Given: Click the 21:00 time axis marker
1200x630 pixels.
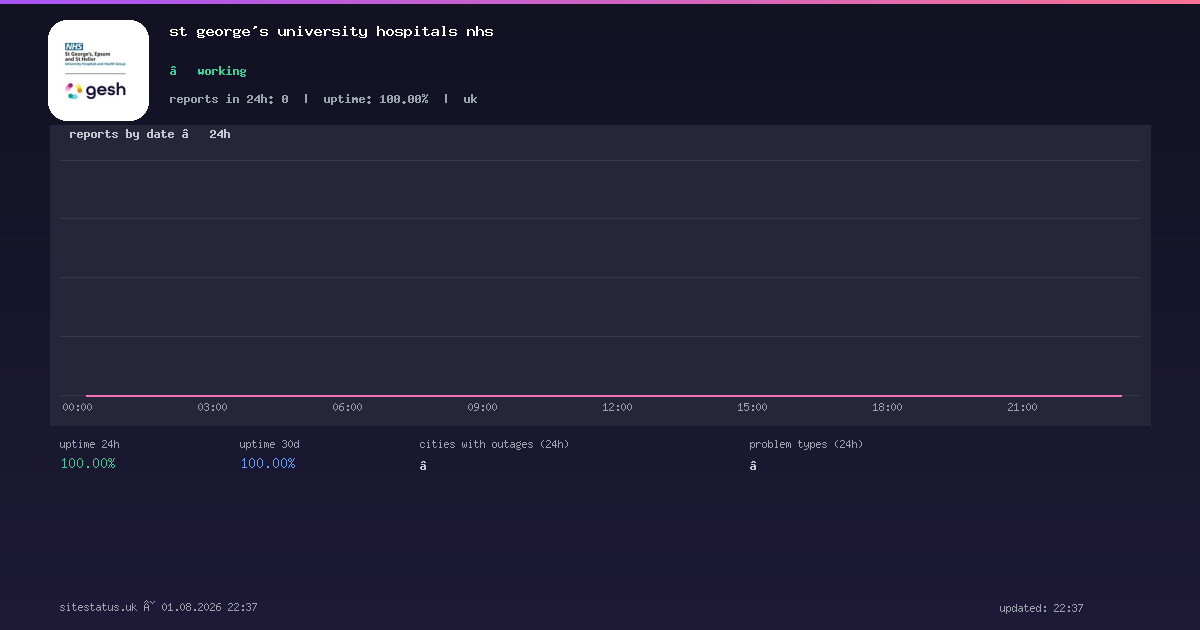Looking at the screenshot, I should (x=1022, y=407).
